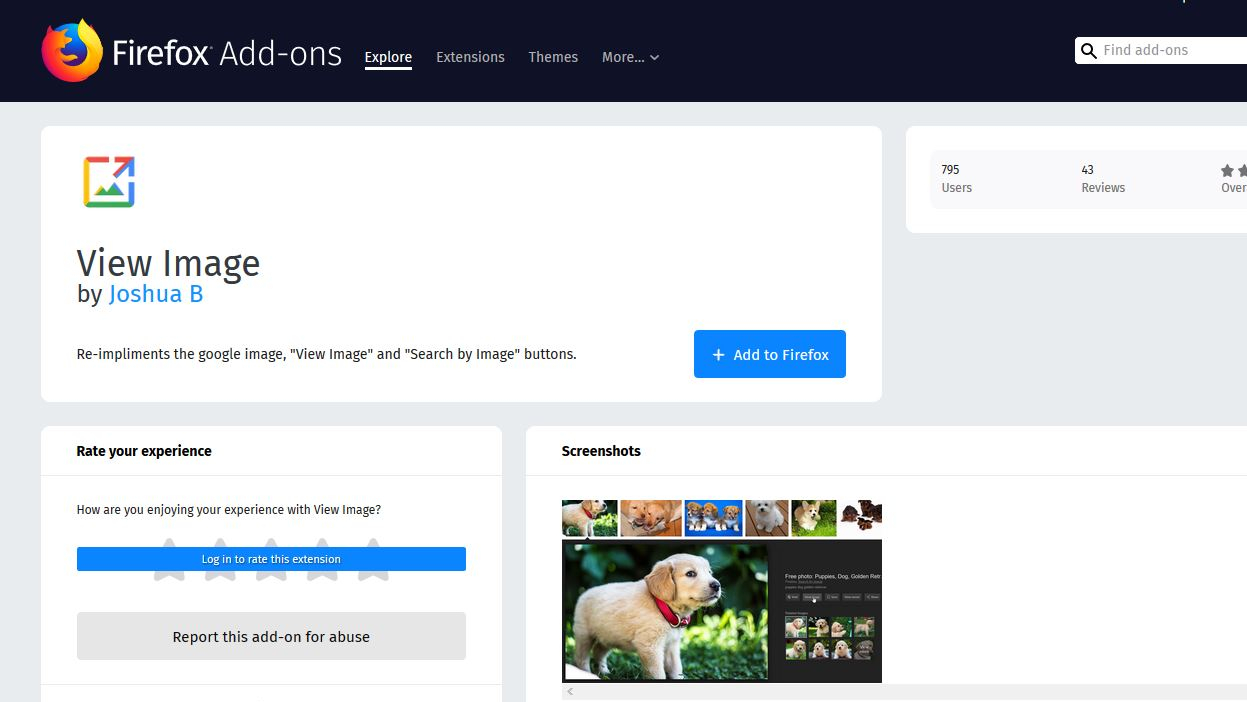Open the 43 Reviews link
The width and height of the screenshot is (1247, 702).
click(x=1103, y=179)
